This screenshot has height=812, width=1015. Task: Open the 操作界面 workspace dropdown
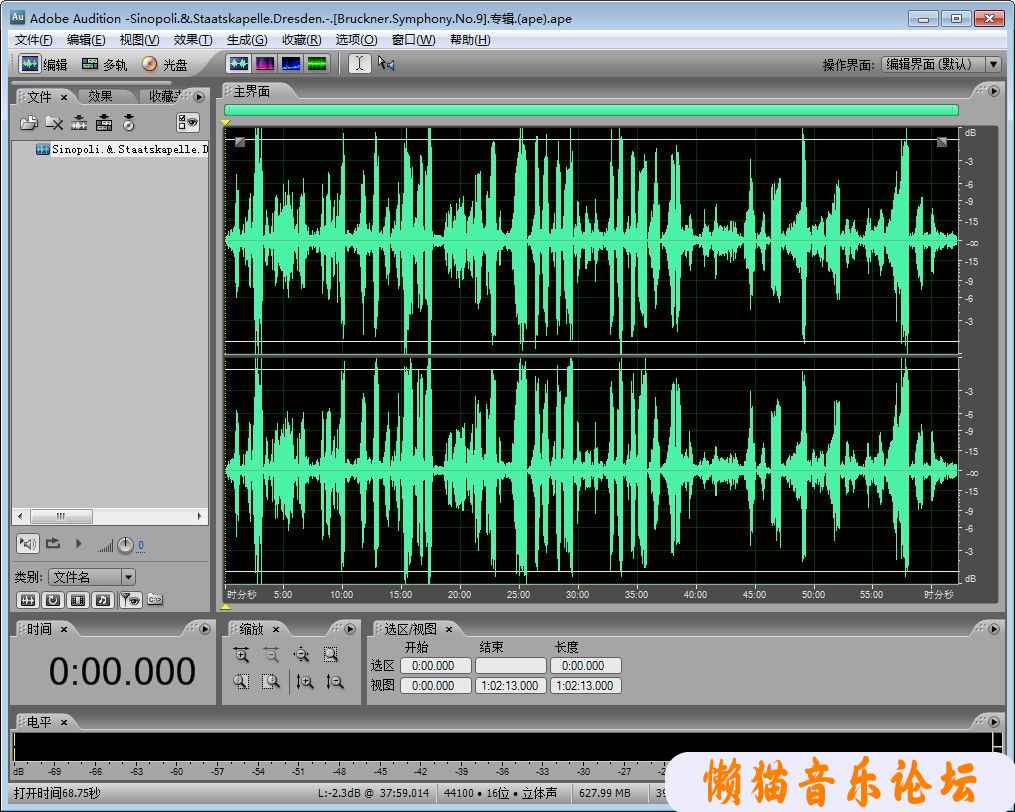tap(994, 64)
